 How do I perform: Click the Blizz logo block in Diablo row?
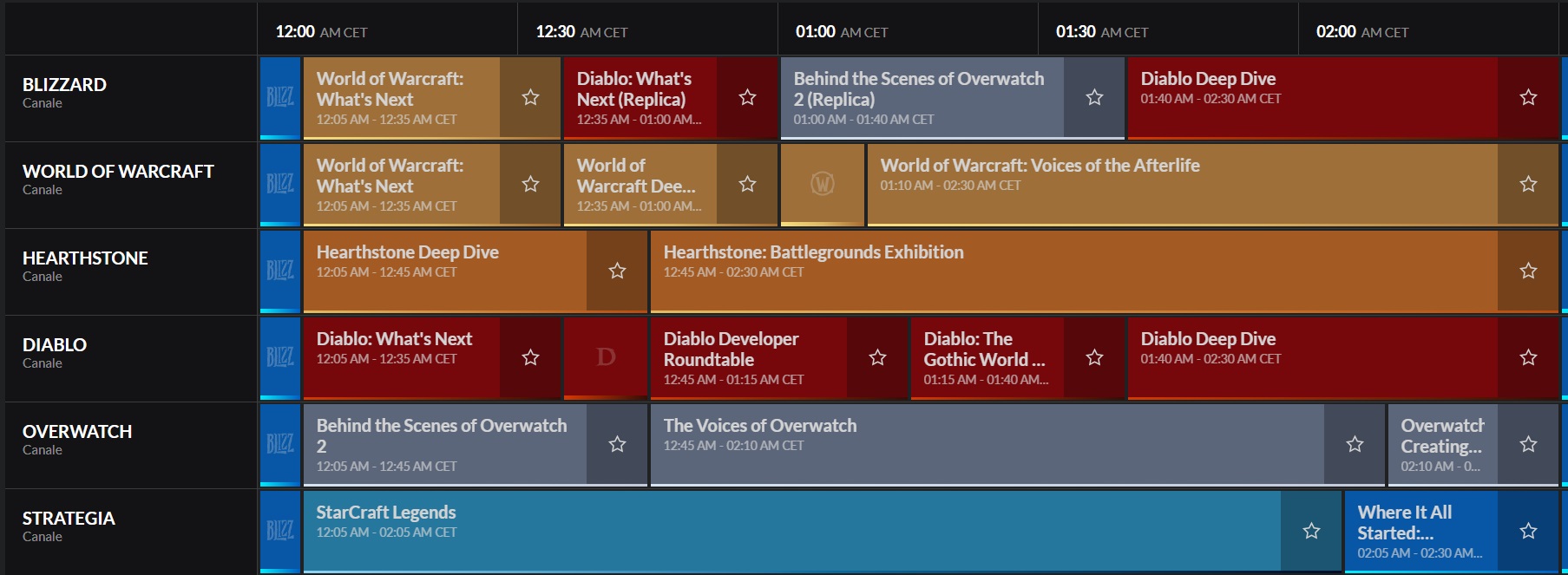(280, 358)
